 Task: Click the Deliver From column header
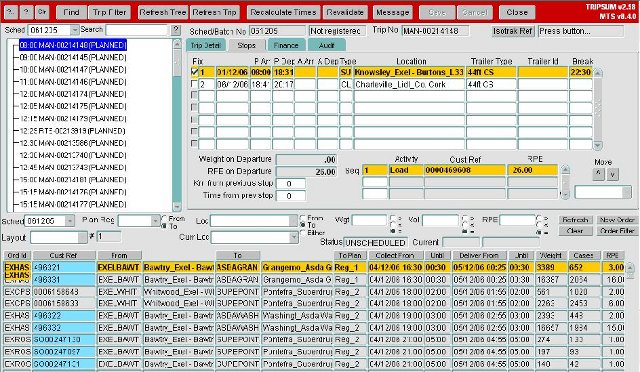click(479, 256)
